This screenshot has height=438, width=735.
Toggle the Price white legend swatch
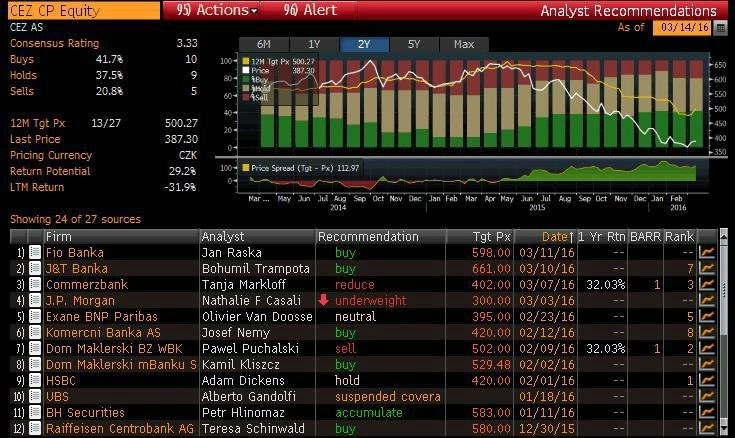tap(246, 70)
